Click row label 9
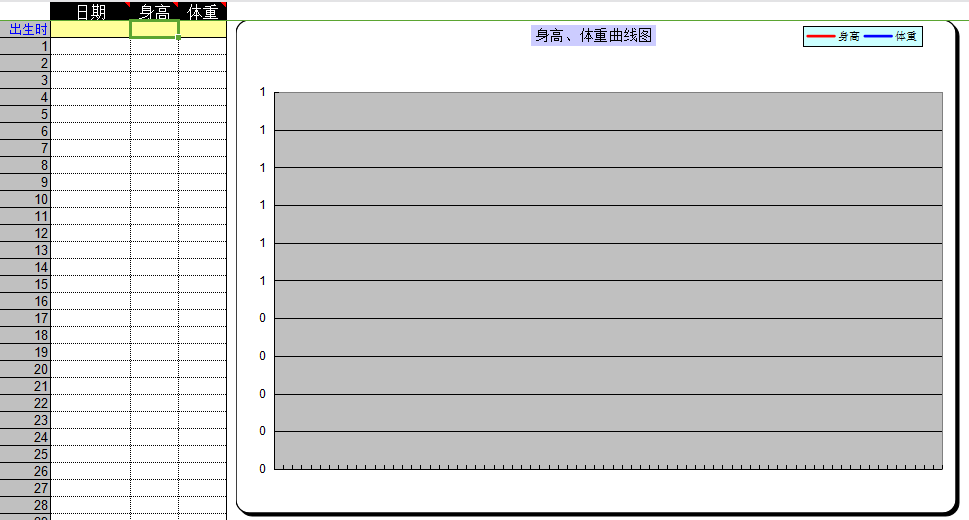 pos(25,182)
